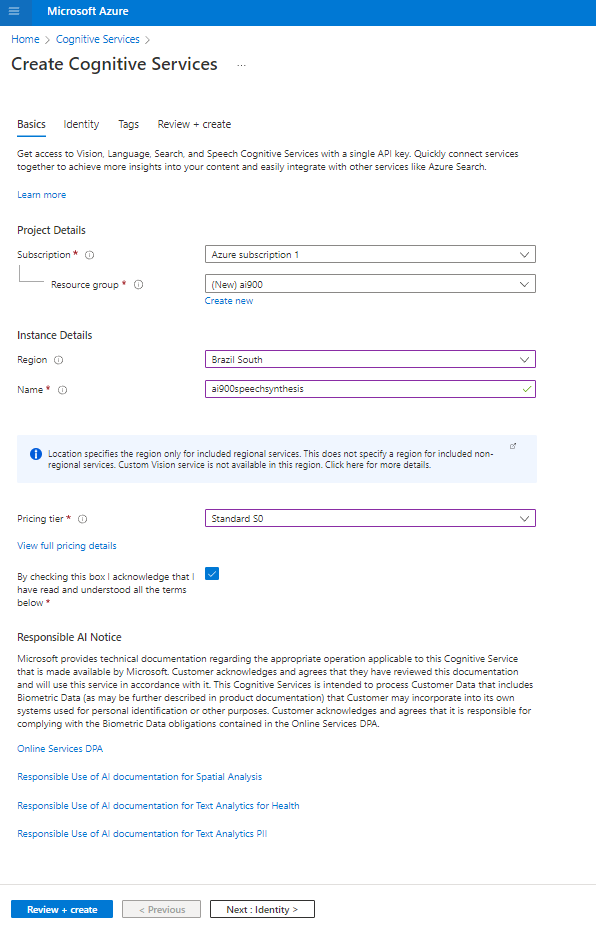Open the Azure portal hamburger menu
Screen dimensions: 596x928
[x=12, y=13]
